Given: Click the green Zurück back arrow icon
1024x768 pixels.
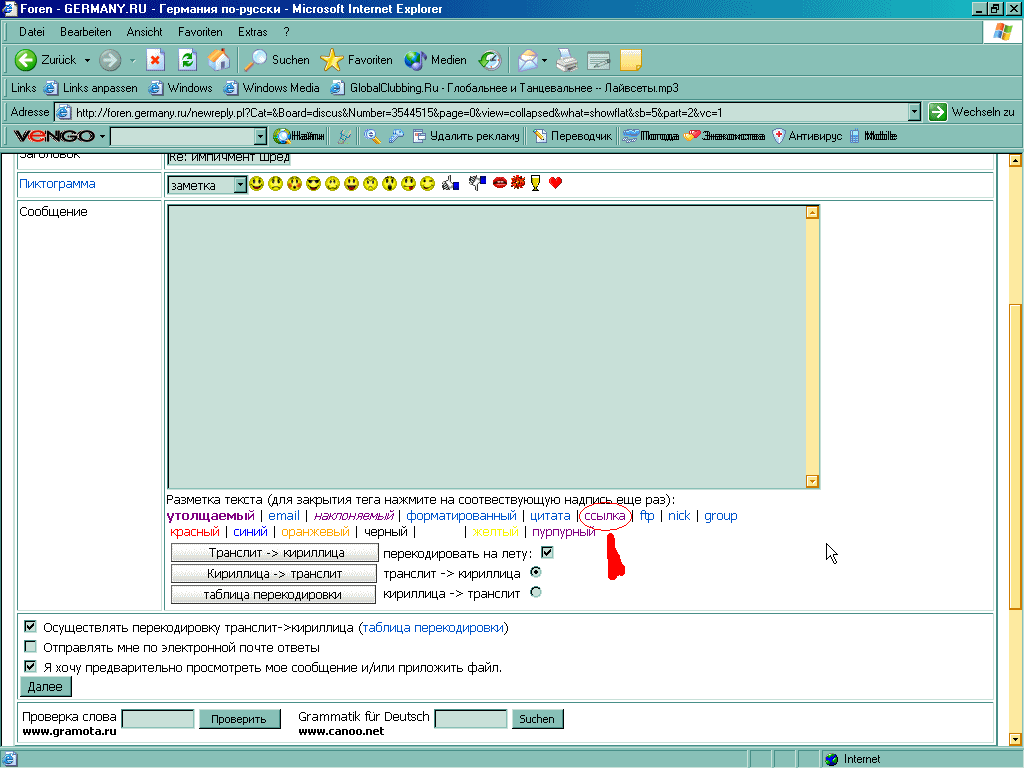Looking at the screenshot, I should 25,60.
